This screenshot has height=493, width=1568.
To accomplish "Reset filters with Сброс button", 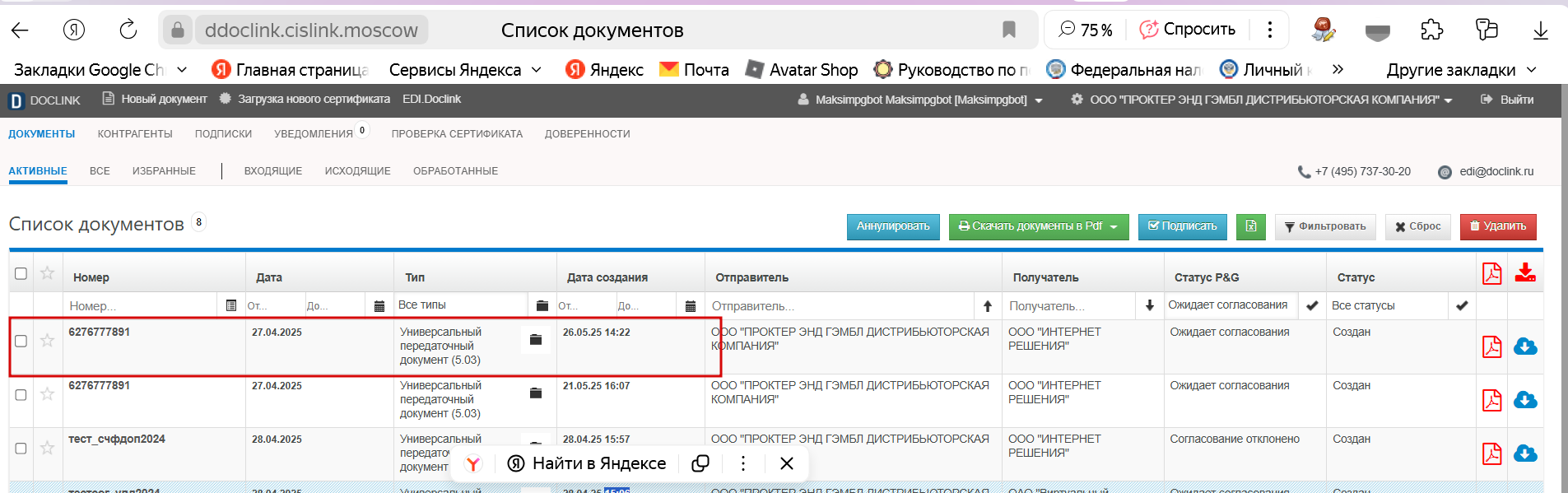I will click(x=1418, y=226).
